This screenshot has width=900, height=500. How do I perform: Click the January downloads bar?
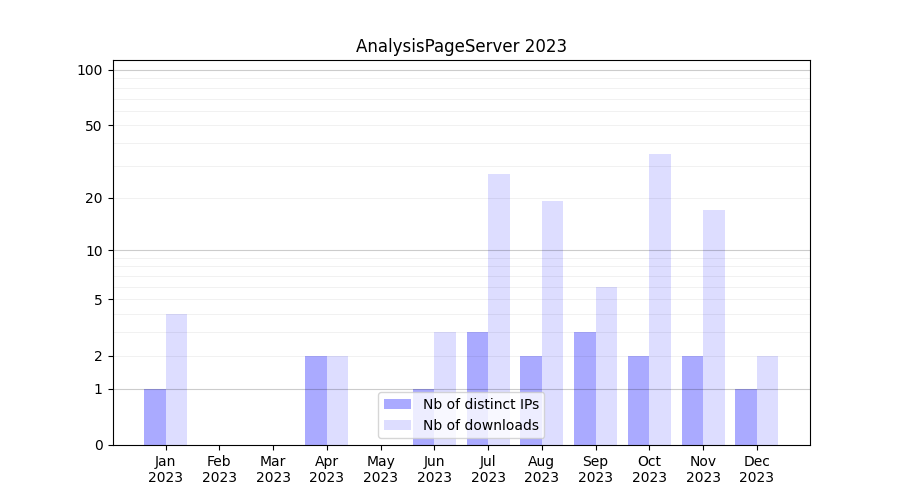pyautogui.click(x=177, y=380)
